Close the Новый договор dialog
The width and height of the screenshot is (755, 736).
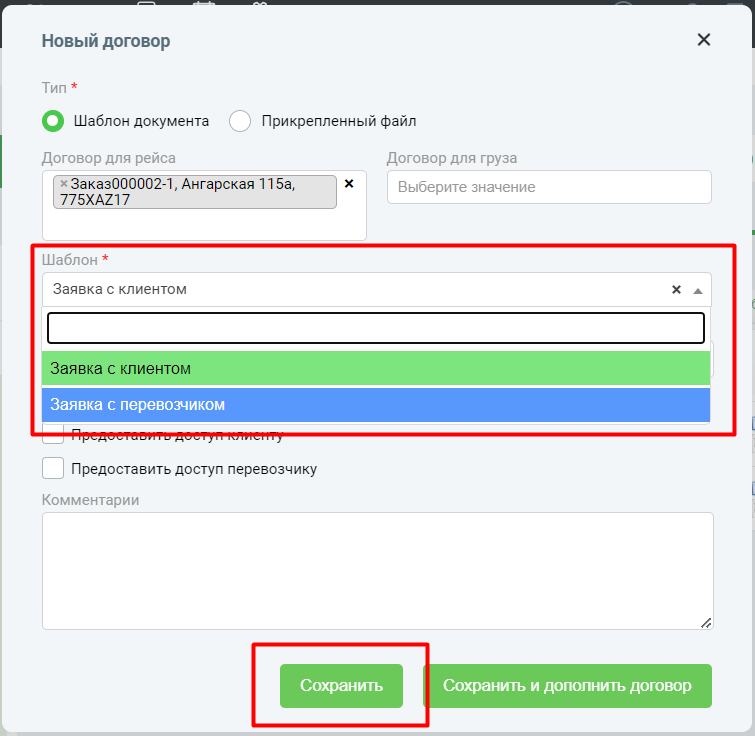703,40
